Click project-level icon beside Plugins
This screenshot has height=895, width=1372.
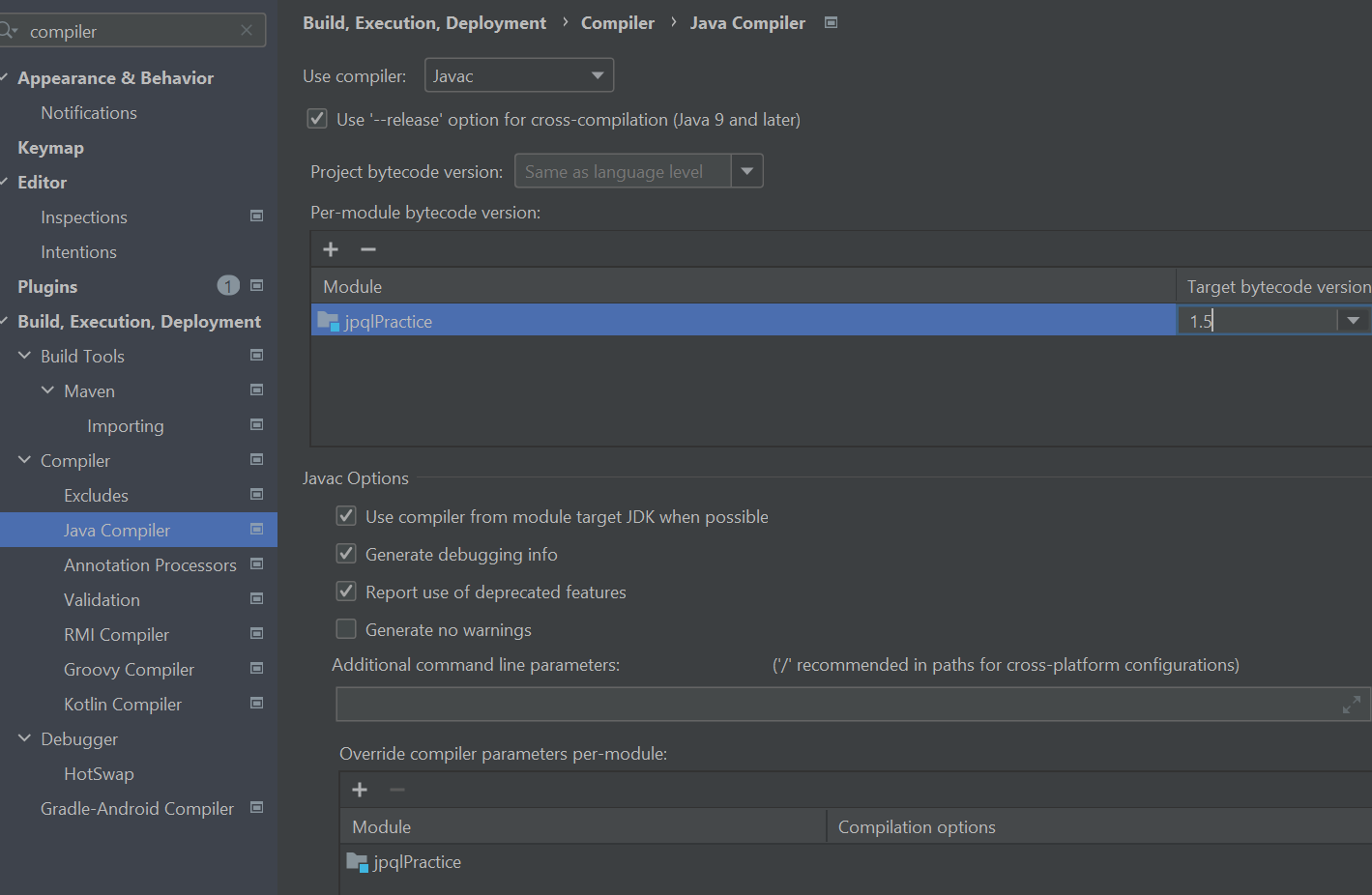click(x=256, y=286)
